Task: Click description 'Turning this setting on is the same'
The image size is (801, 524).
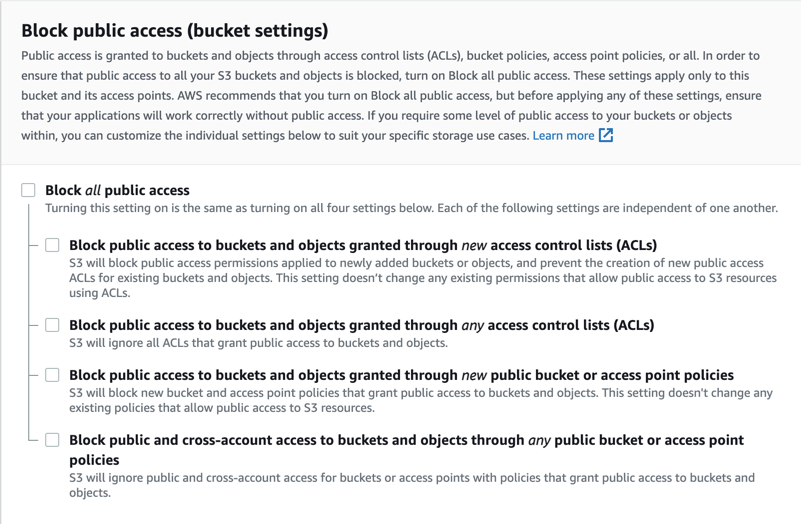Action: tap(411, 208)
